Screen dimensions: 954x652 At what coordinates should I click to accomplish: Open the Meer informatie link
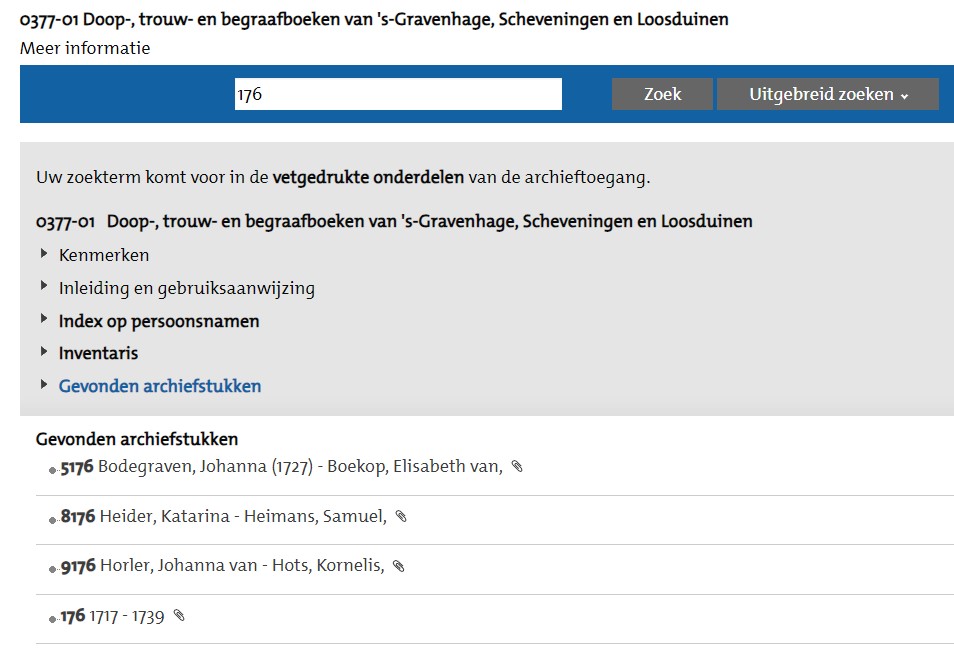(x=85, y=48)
